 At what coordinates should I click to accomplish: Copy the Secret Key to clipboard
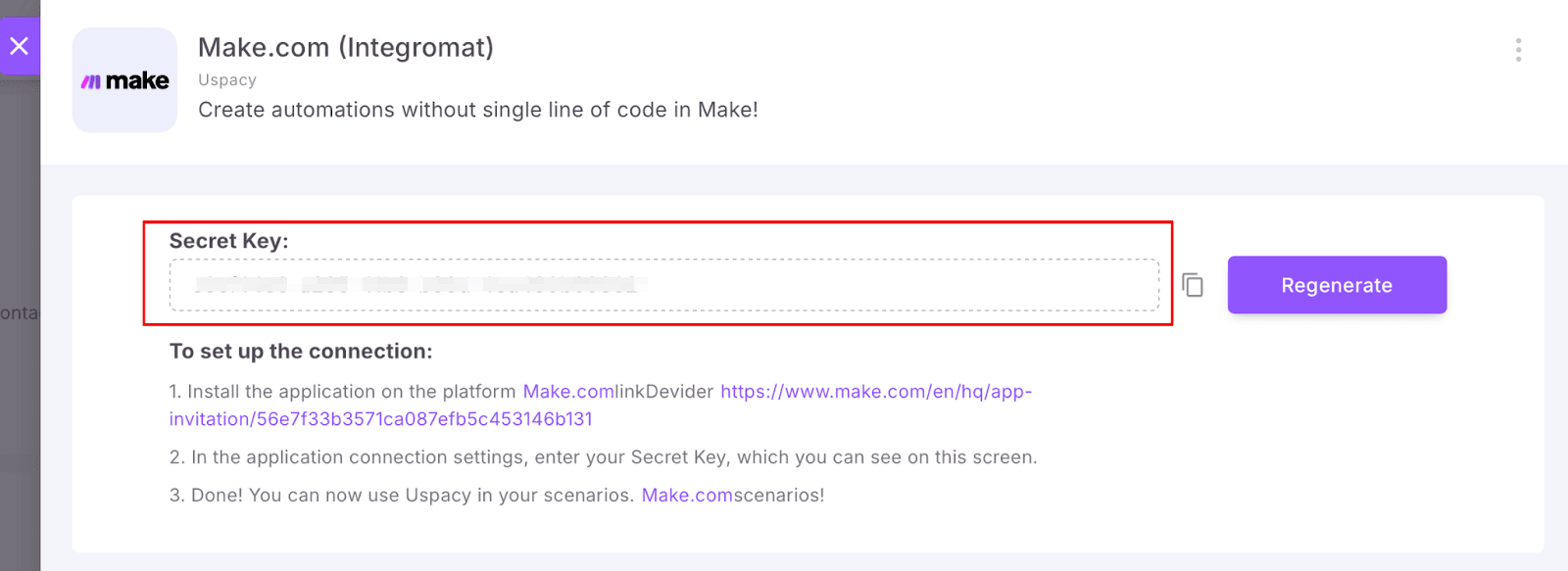click(1193, 285)
